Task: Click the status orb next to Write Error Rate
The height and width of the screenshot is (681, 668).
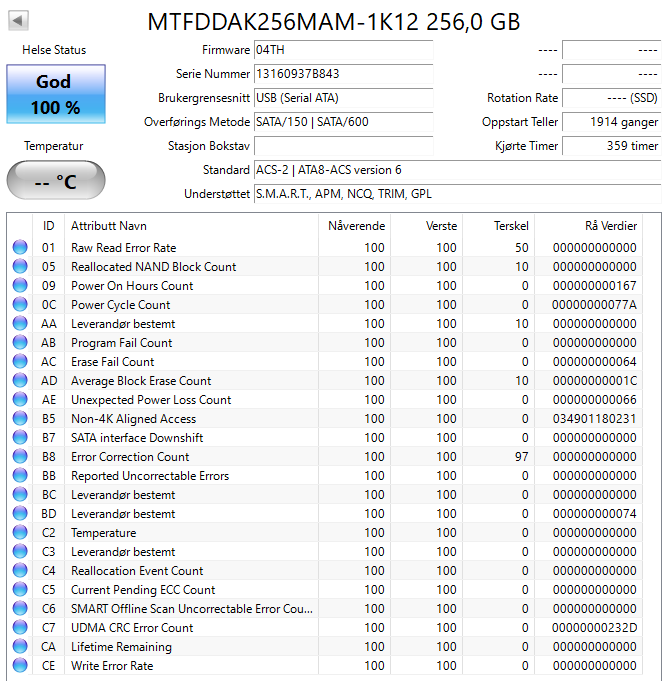Action: (20, 666)
